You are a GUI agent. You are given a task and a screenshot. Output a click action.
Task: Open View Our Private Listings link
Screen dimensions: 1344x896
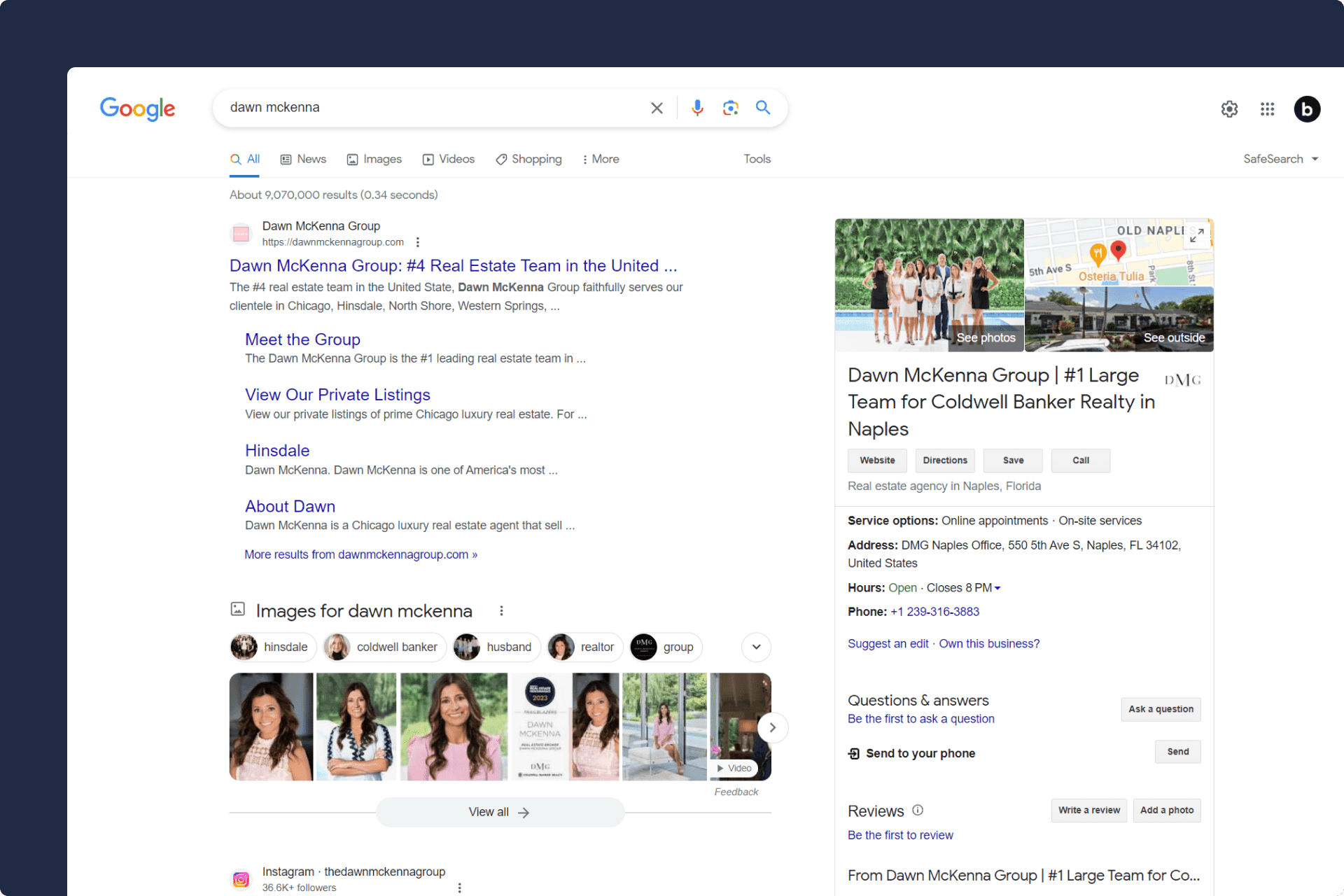click(x=337, y=395)
